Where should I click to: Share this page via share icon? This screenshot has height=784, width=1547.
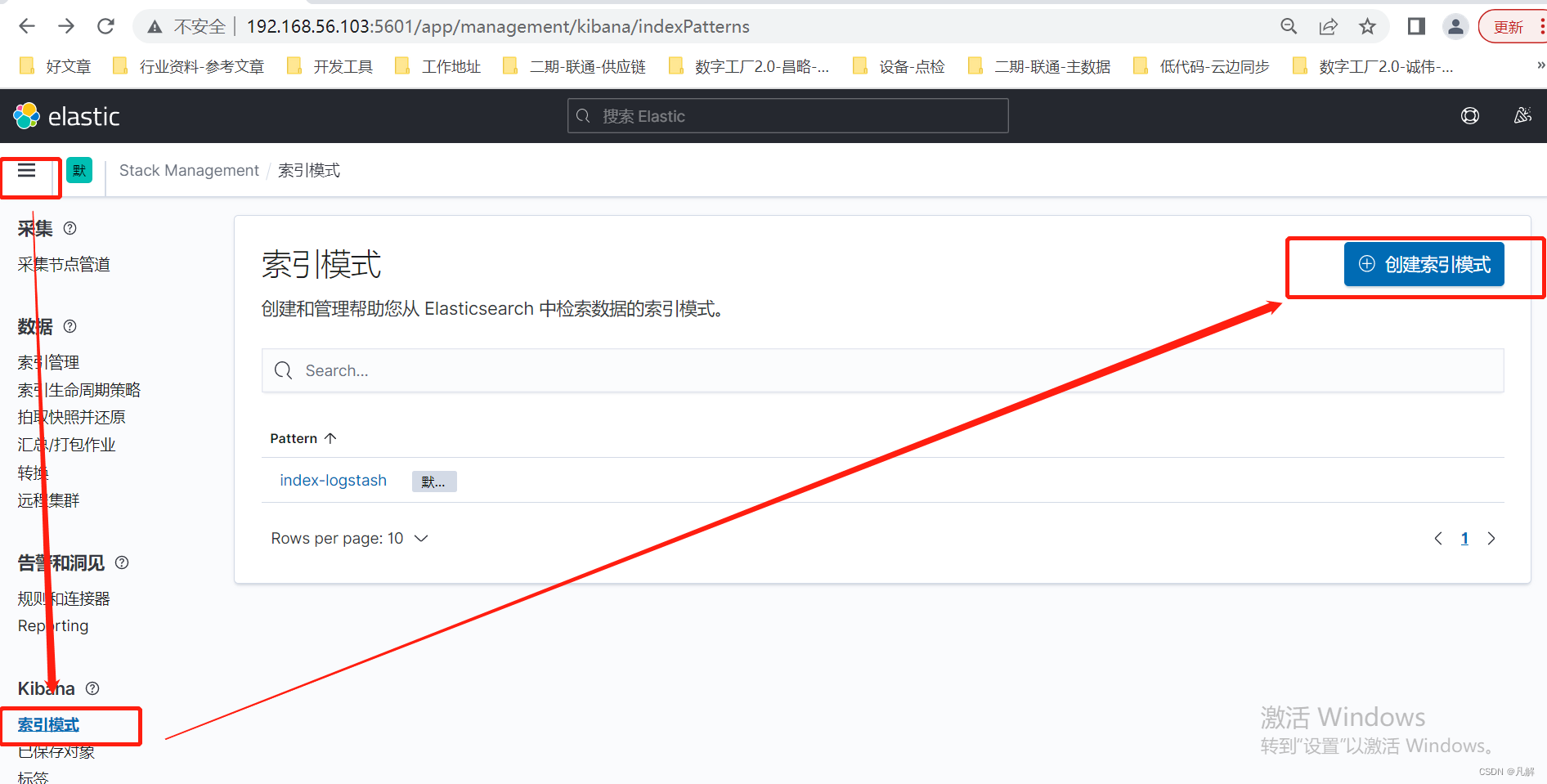[1328, 26]
